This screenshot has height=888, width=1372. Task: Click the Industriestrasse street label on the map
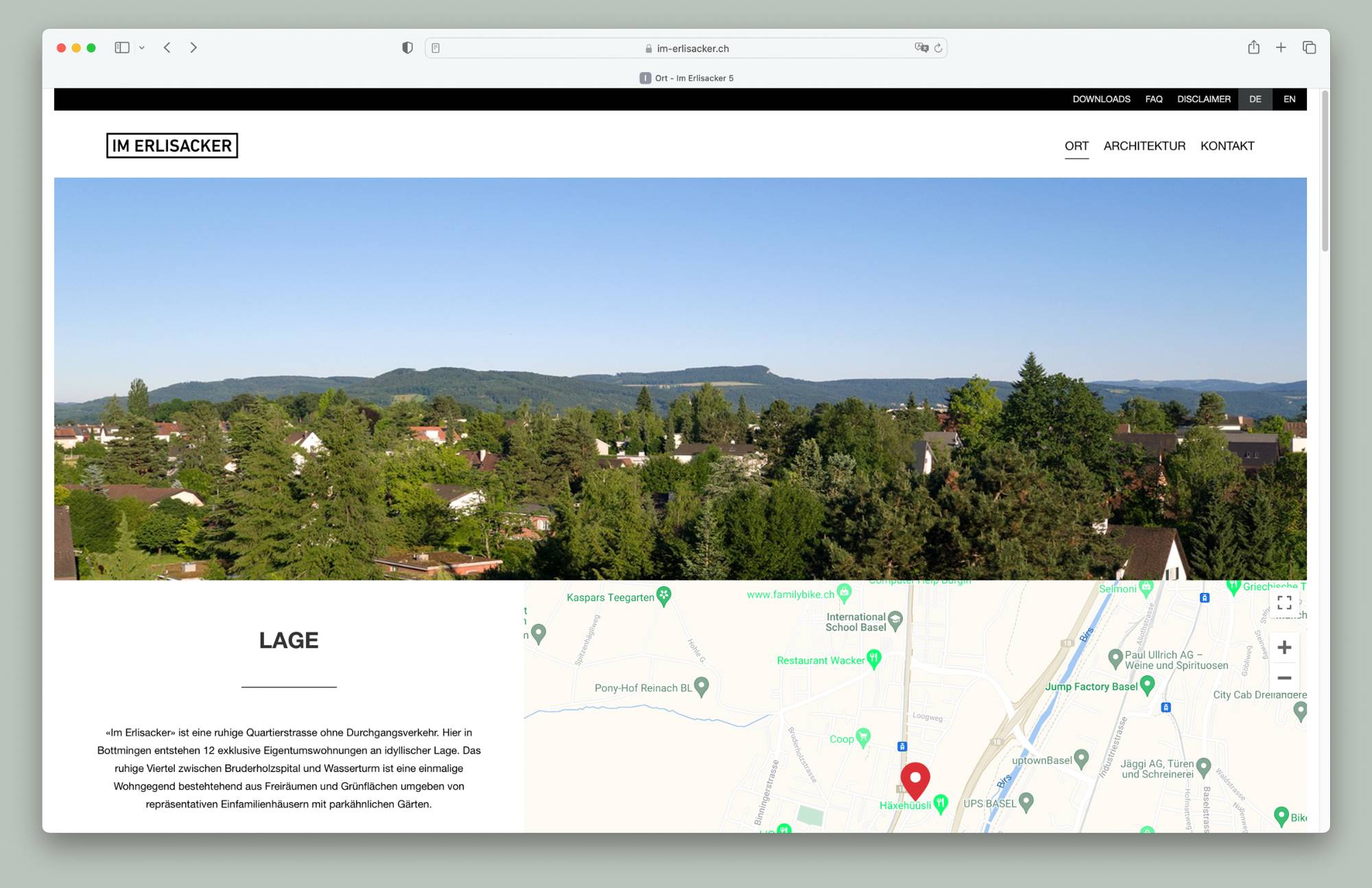pos(1113,747)
